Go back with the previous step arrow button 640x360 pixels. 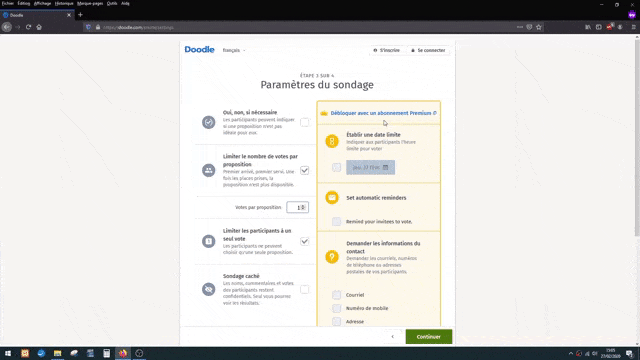(x=393, y=337)
